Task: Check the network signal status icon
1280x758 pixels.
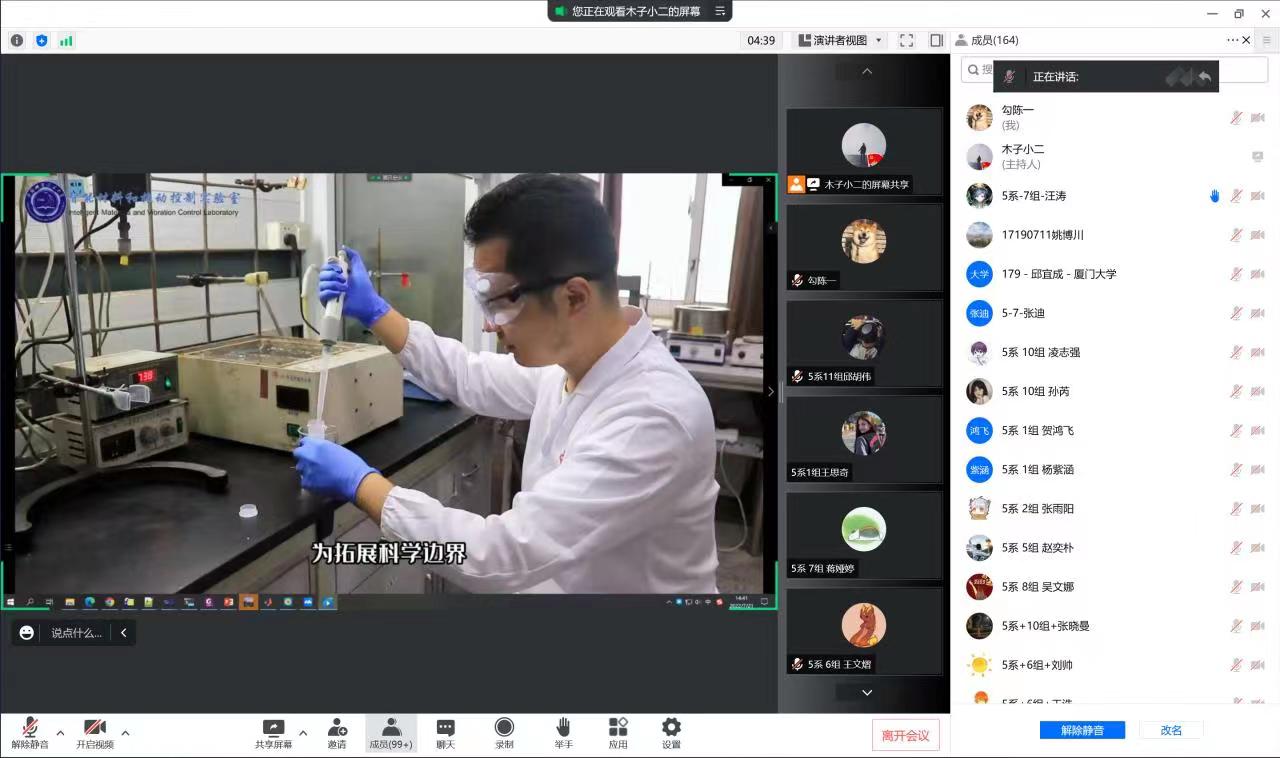Action: (x=66, y=41)
